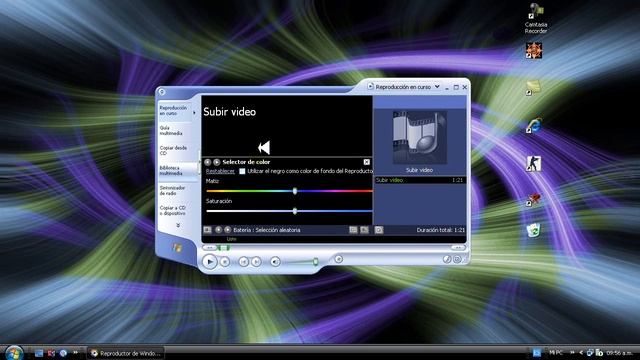The width and height of the screenshot is (640, 360).
Task: Start playback with the Play button
Action: click(209, 262)
